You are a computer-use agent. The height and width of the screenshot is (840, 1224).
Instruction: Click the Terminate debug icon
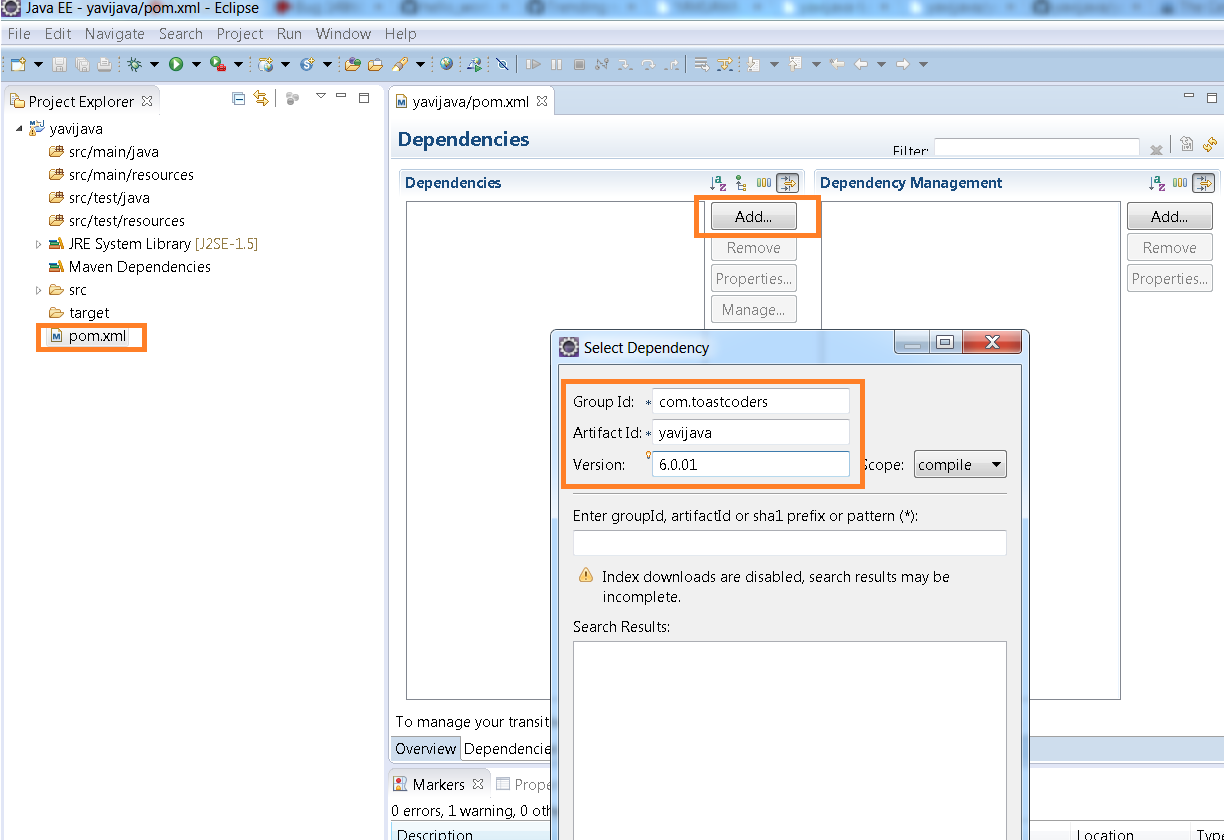coord(579,64)
